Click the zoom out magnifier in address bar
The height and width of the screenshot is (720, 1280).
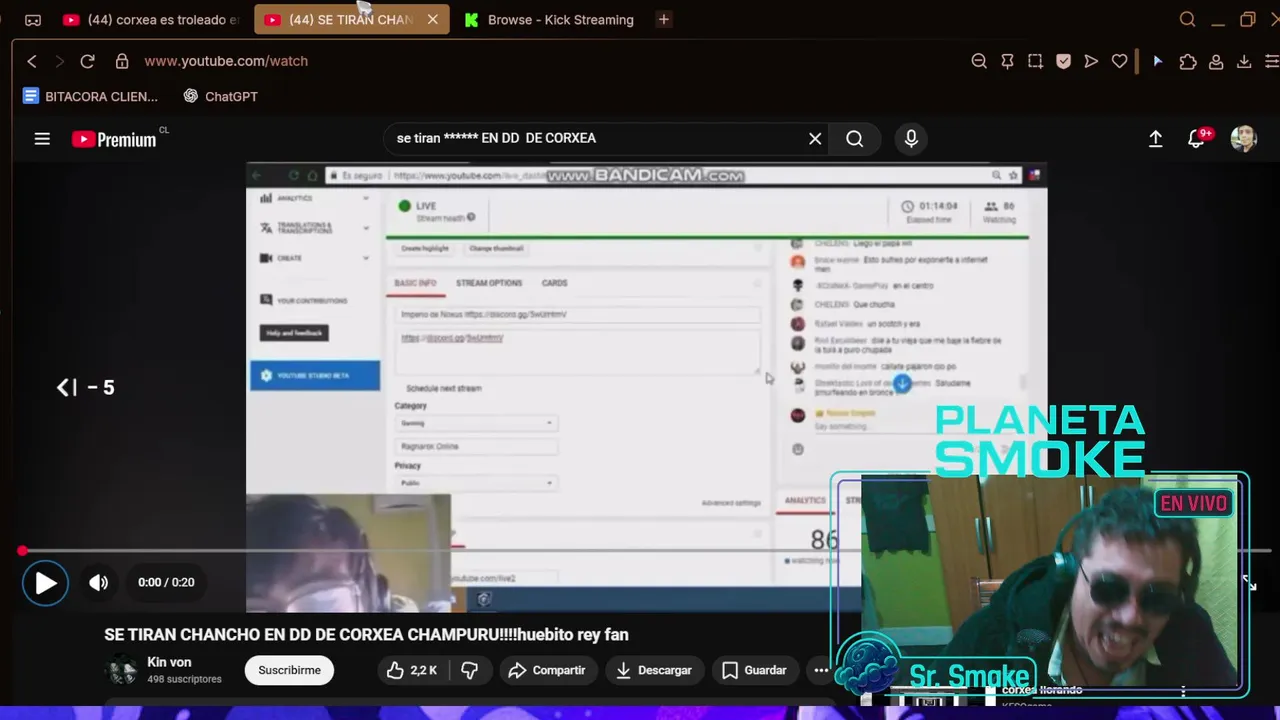979,61
